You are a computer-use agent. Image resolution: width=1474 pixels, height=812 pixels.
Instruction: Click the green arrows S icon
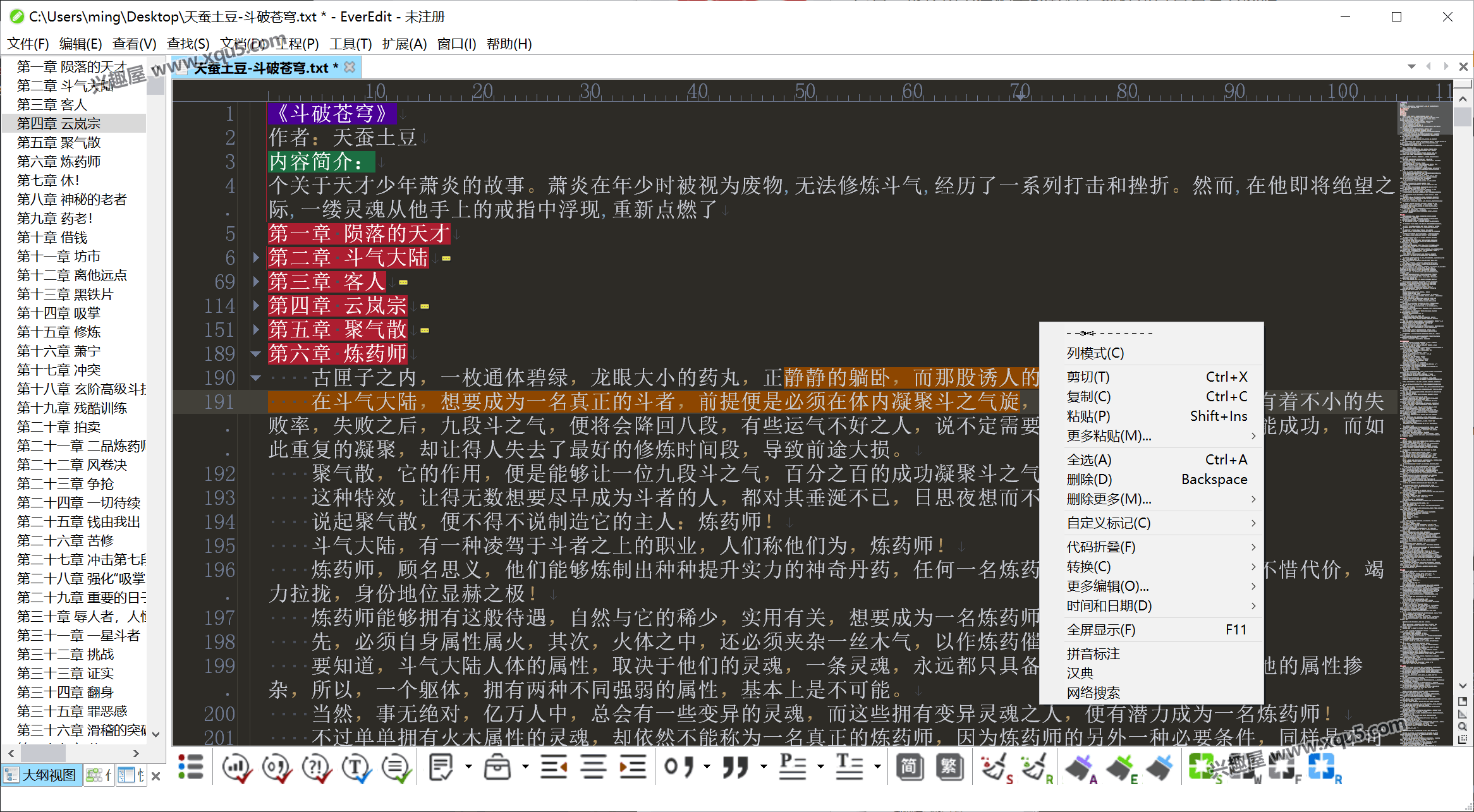point(1205,768)
